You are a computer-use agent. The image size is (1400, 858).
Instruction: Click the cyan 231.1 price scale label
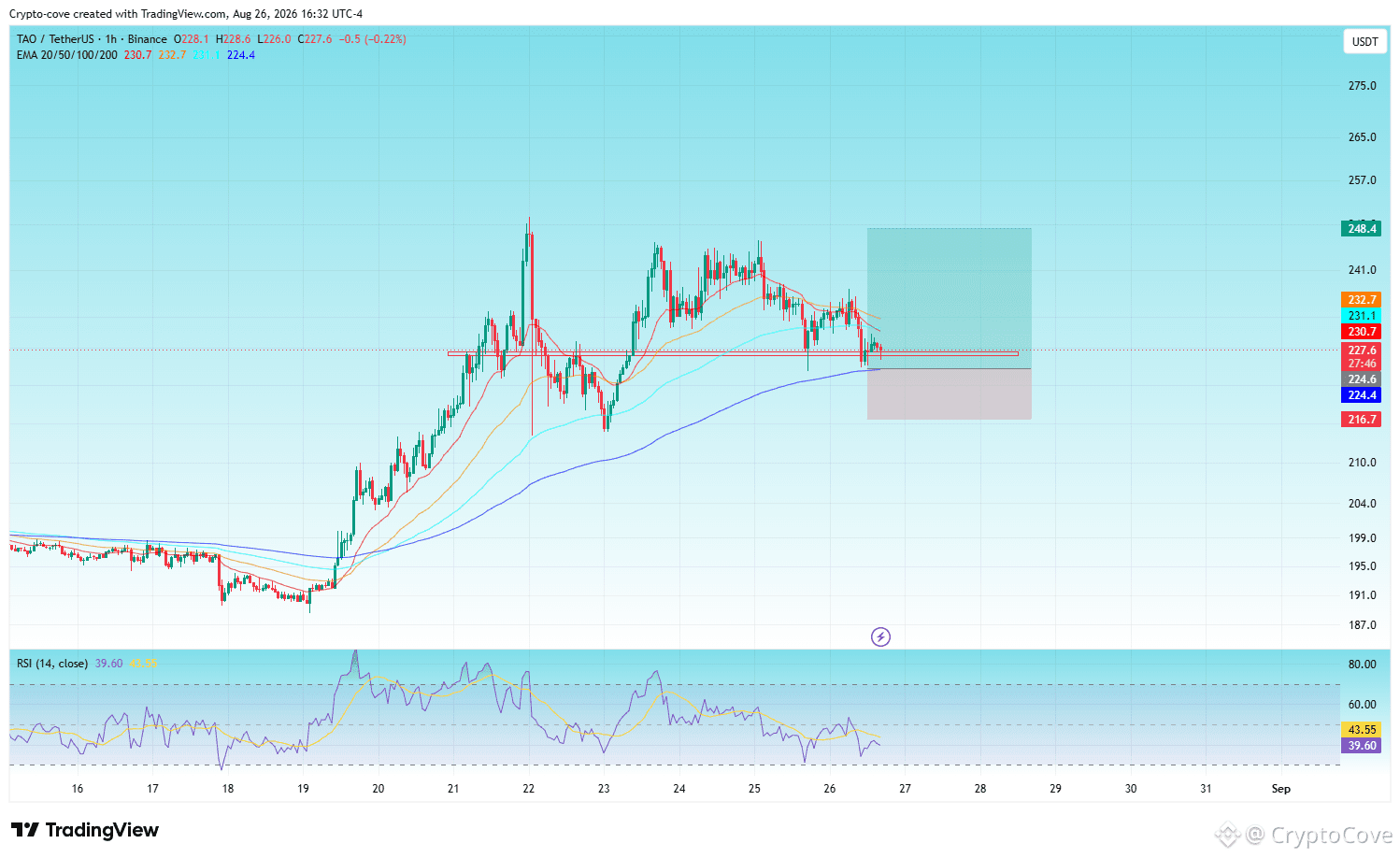pos(1362,316)
